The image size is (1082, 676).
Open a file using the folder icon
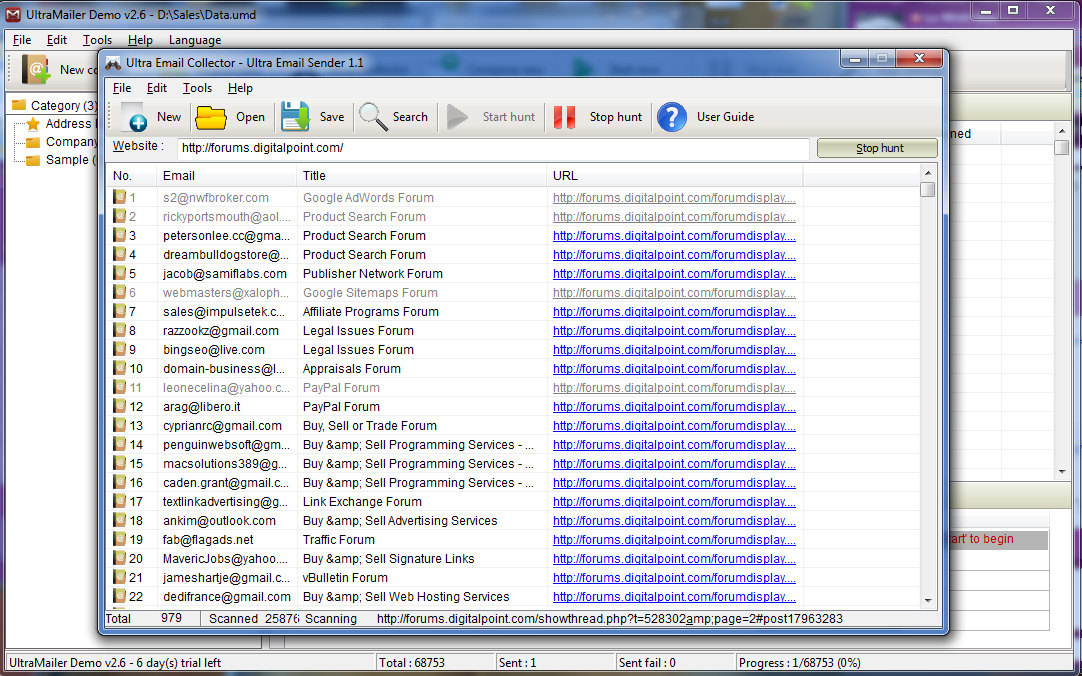(211, 117)
